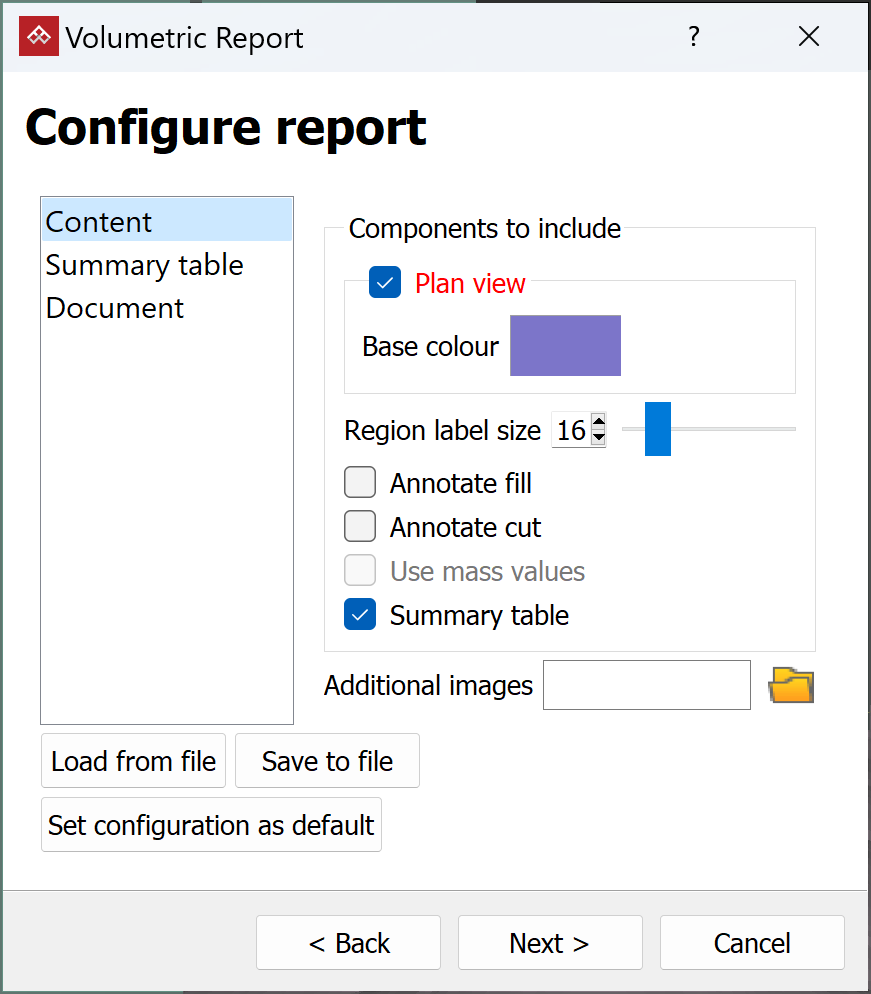Viewport: 871px width, 994px height.
Task: Click the Save to file button
Action: [327, 762]
